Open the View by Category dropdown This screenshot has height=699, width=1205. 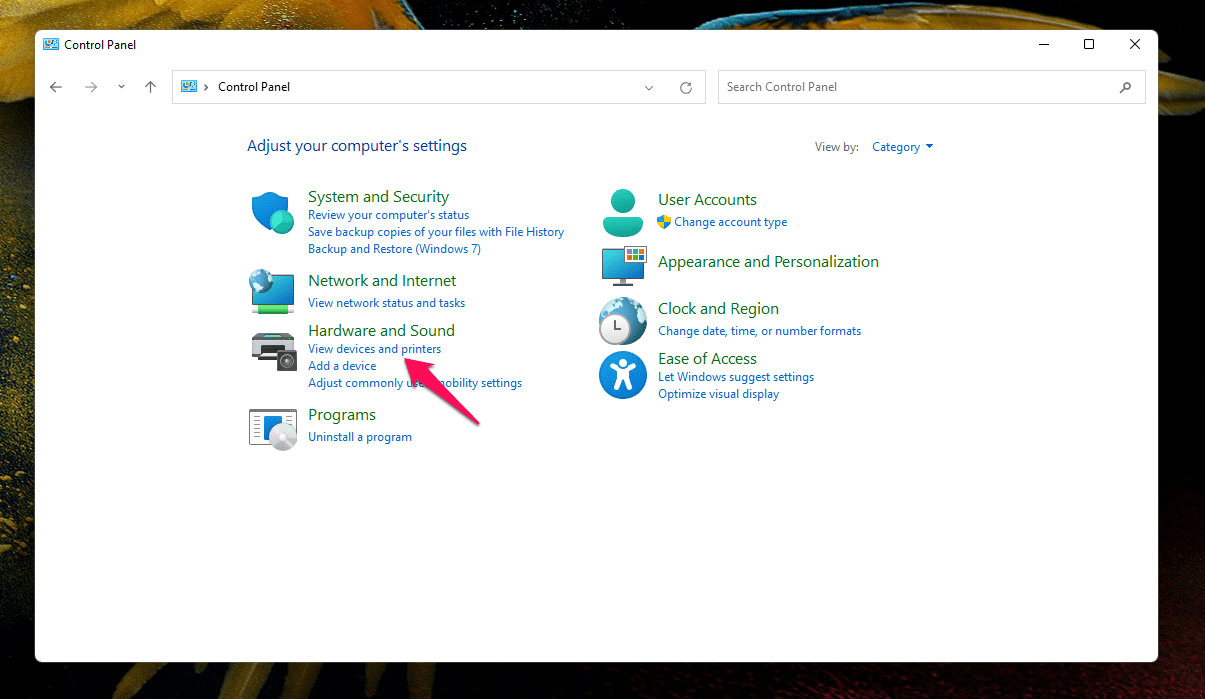903,147
